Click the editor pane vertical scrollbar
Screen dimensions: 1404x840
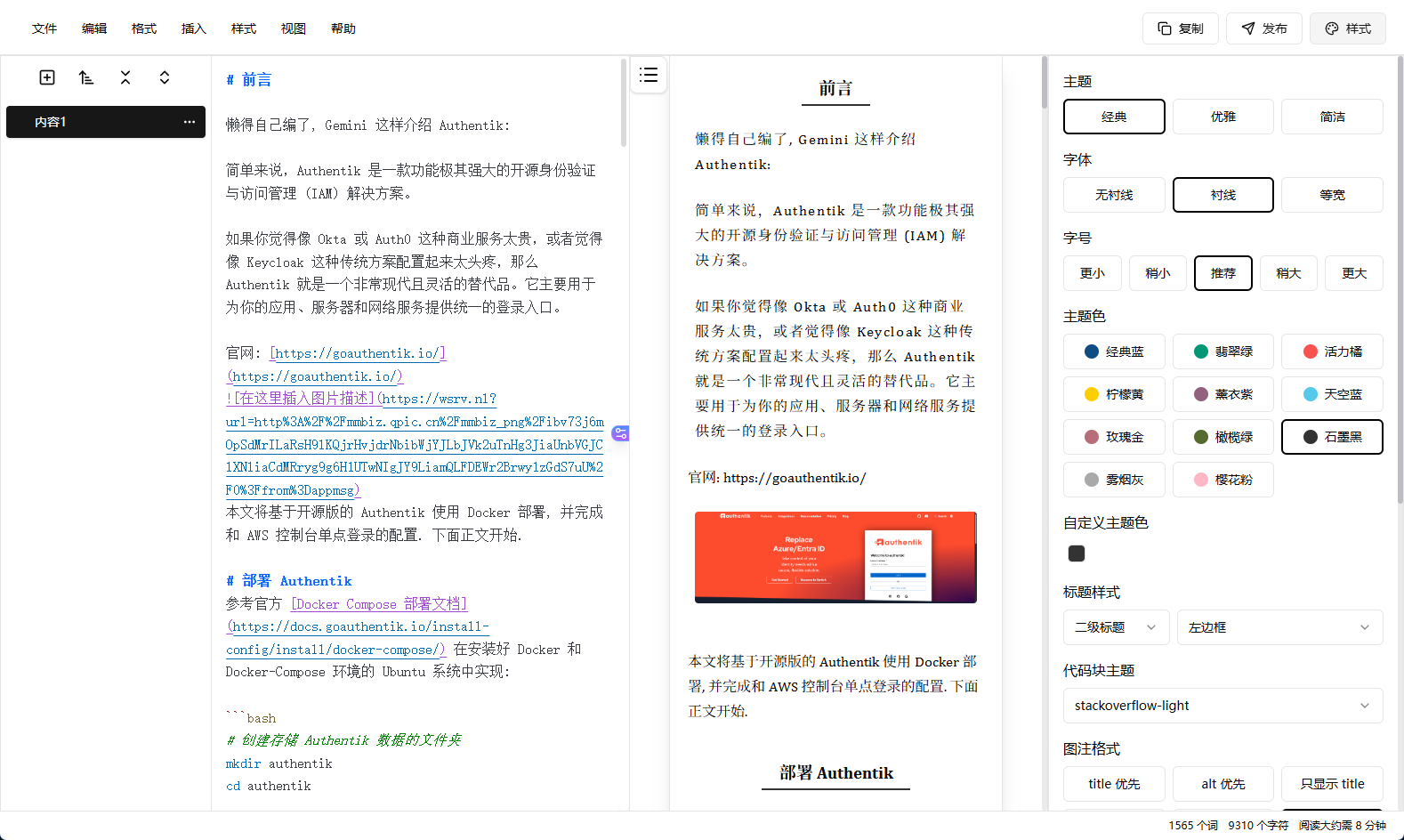coord(624,102)
